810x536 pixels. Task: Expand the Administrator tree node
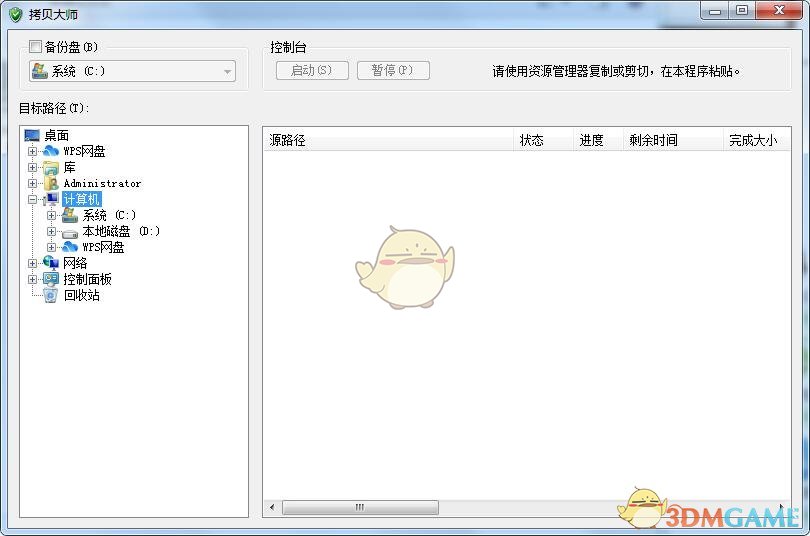[x=33, y=183]
